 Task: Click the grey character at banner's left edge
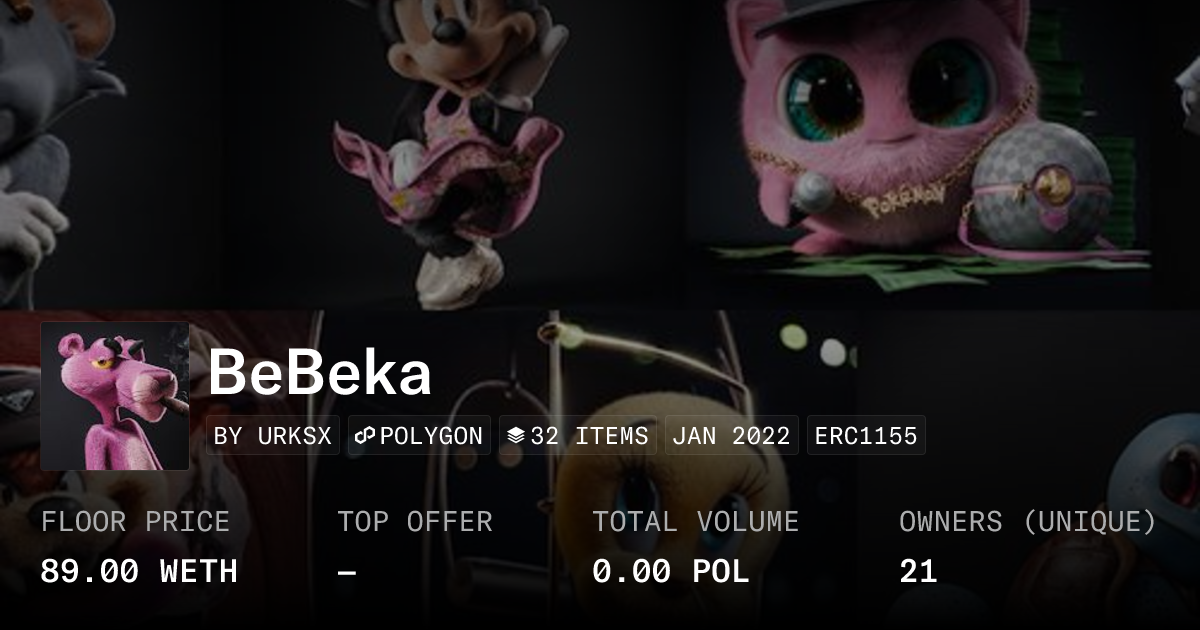40,150
